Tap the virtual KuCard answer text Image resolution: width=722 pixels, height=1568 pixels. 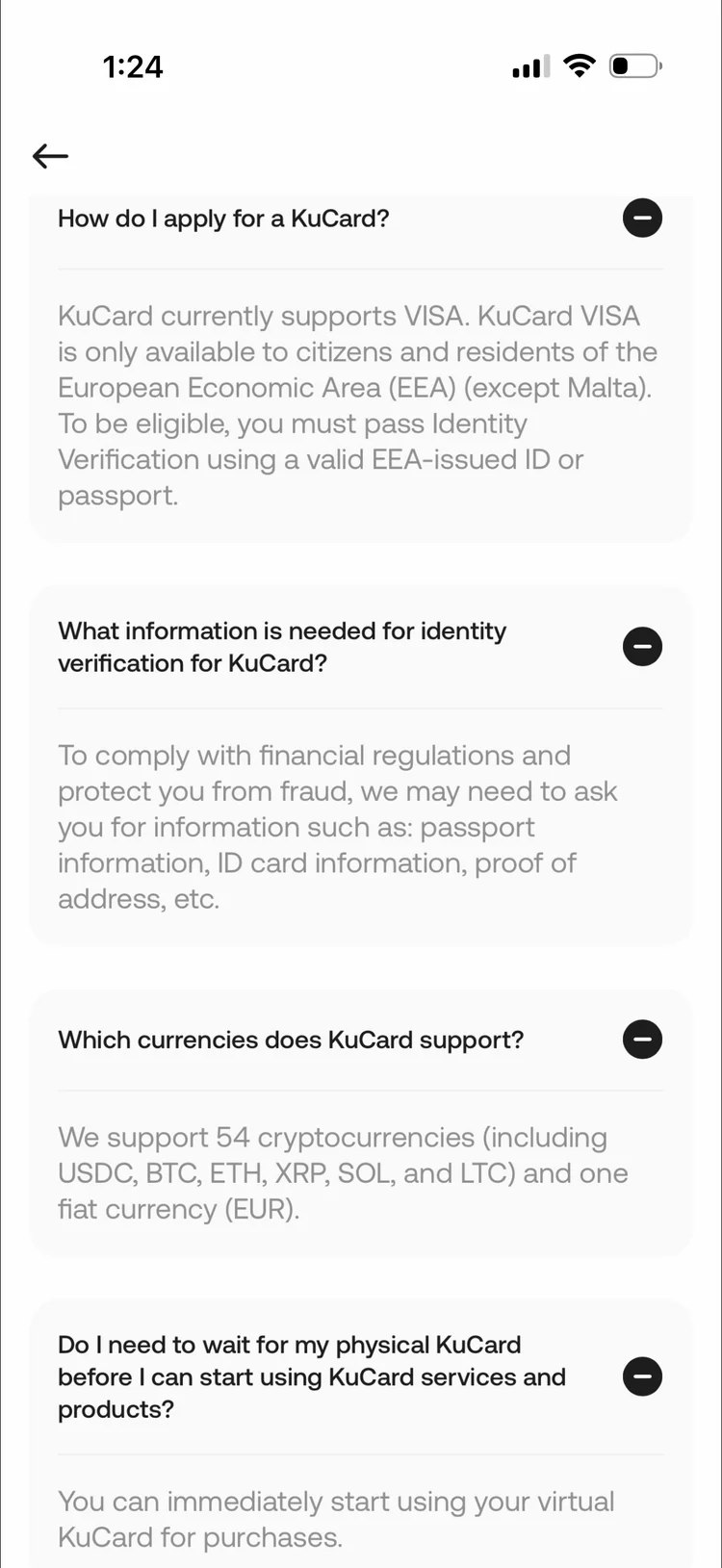tap(335, 1519)
